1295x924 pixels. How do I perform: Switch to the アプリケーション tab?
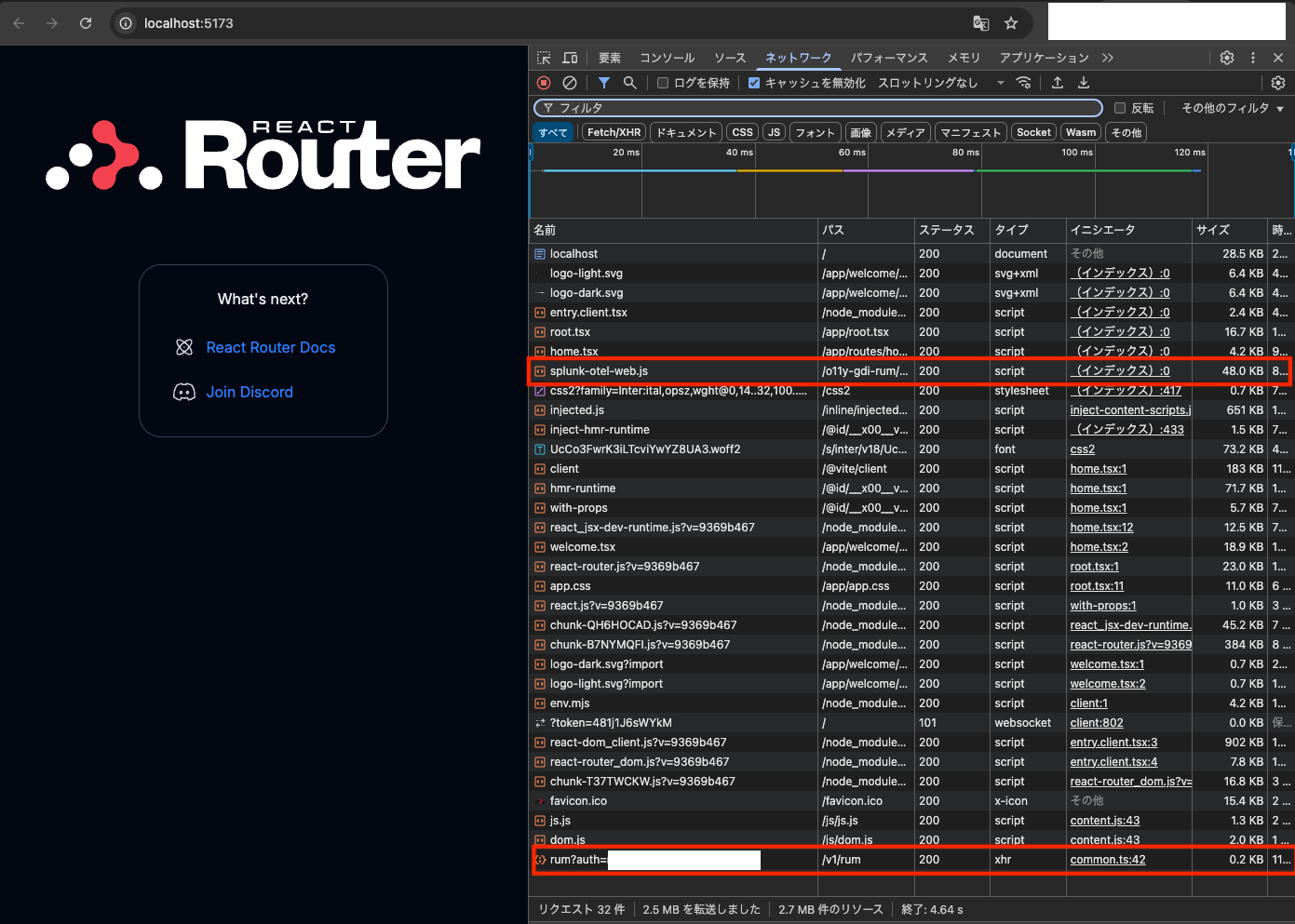point(1044,58)
